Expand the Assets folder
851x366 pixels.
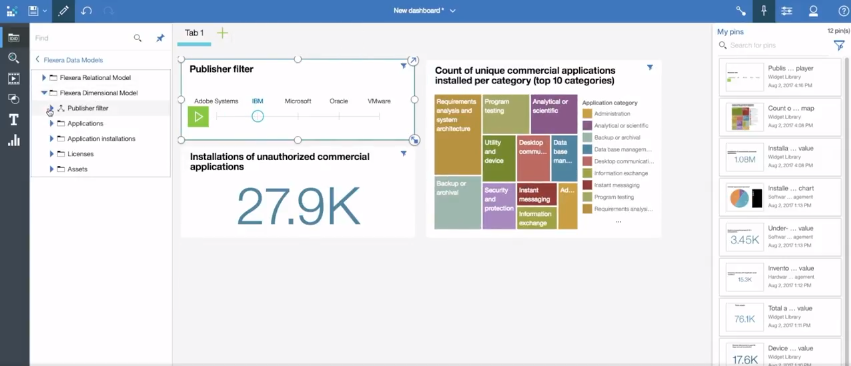[x=51, y=169]
